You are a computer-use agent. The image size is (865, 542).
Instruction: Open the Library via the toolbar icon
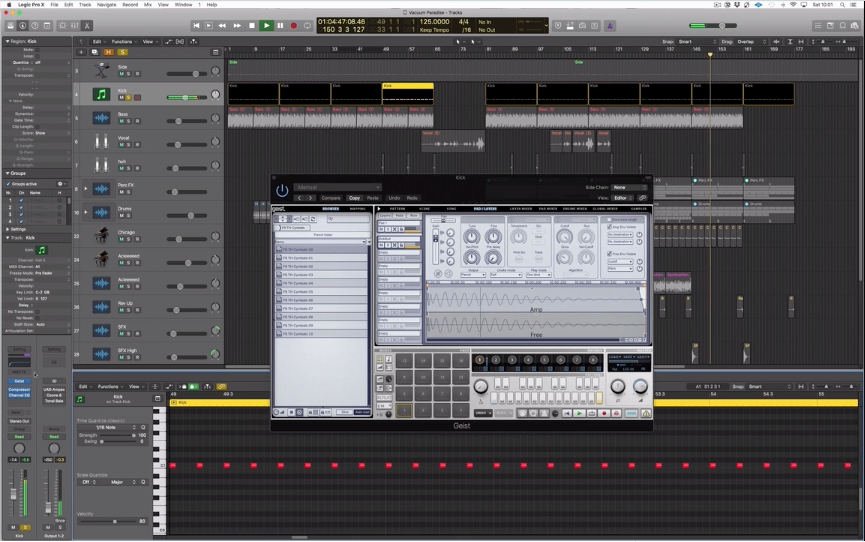click(10, 25)
